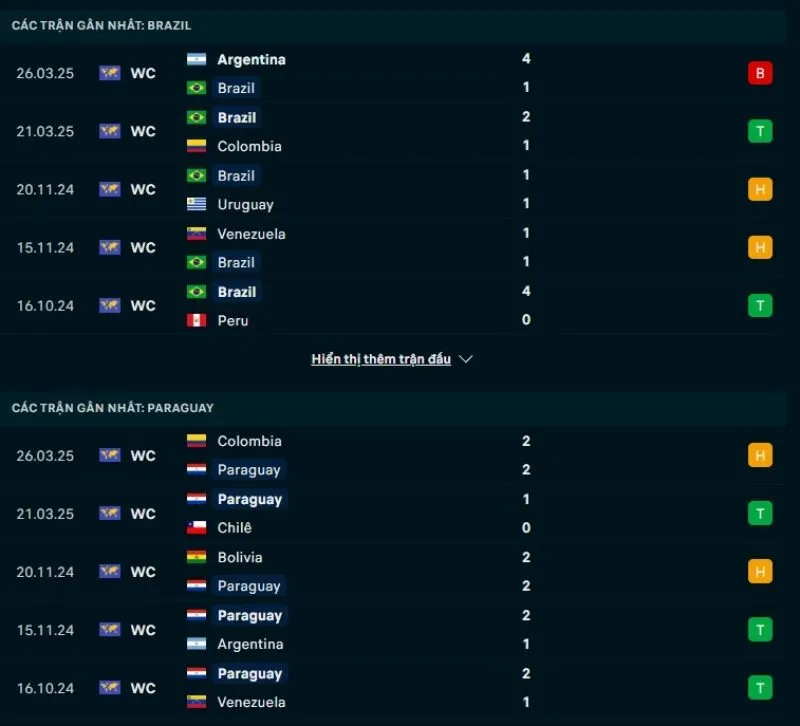Click the Peru flag icon

pyautogui.click(x=196, y=321)
